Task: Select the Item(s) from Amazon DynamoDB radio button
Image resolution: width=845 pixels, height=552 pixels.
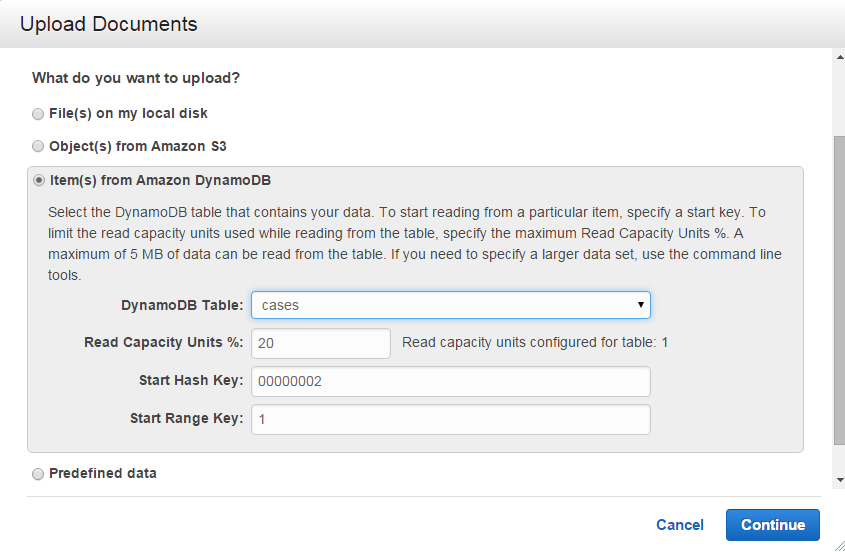Action: coord(38,181)
